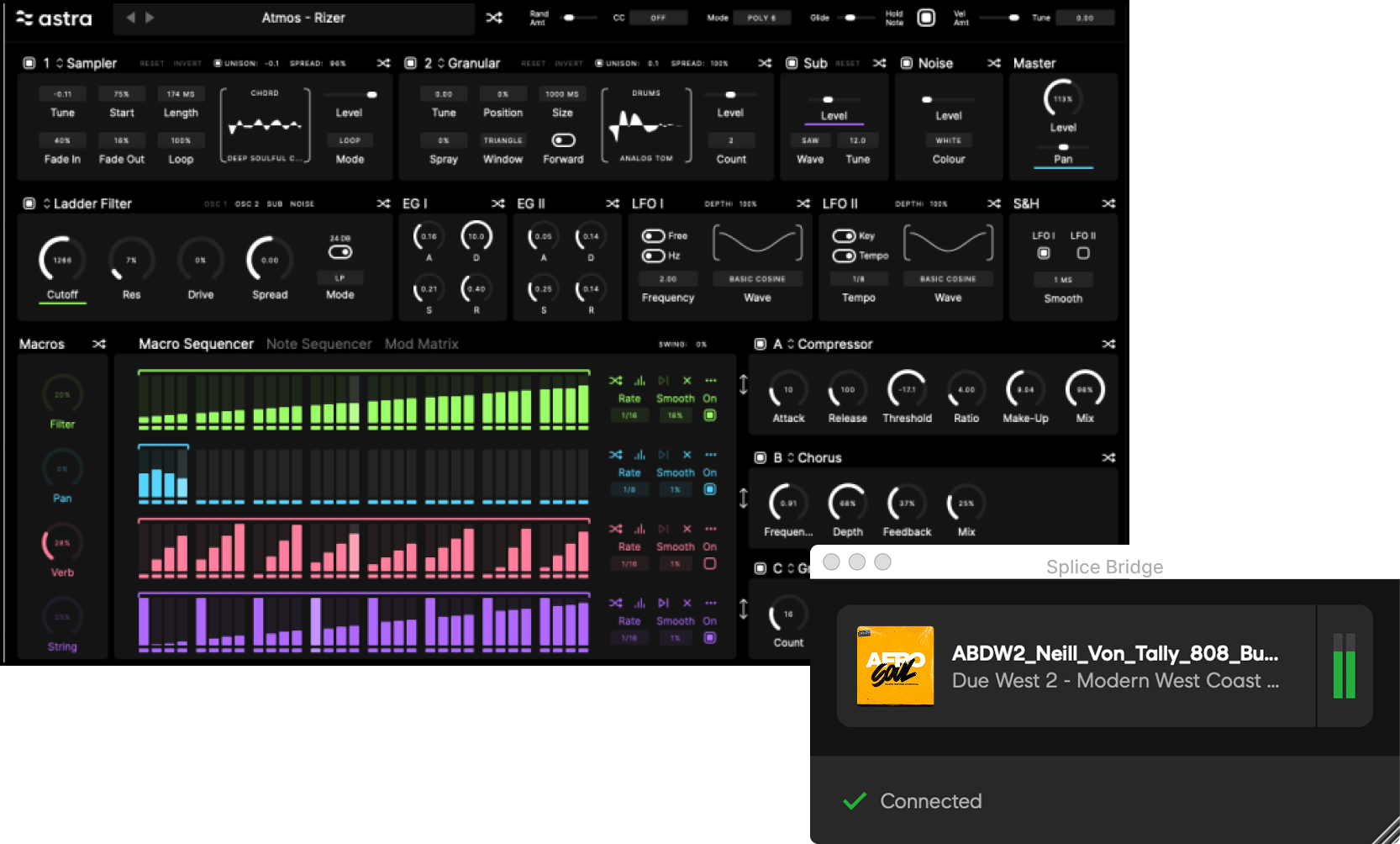Screen dimensions: 1400x844
Task: Randomize the preset with top shuffle icon
Action: [494, 18]
